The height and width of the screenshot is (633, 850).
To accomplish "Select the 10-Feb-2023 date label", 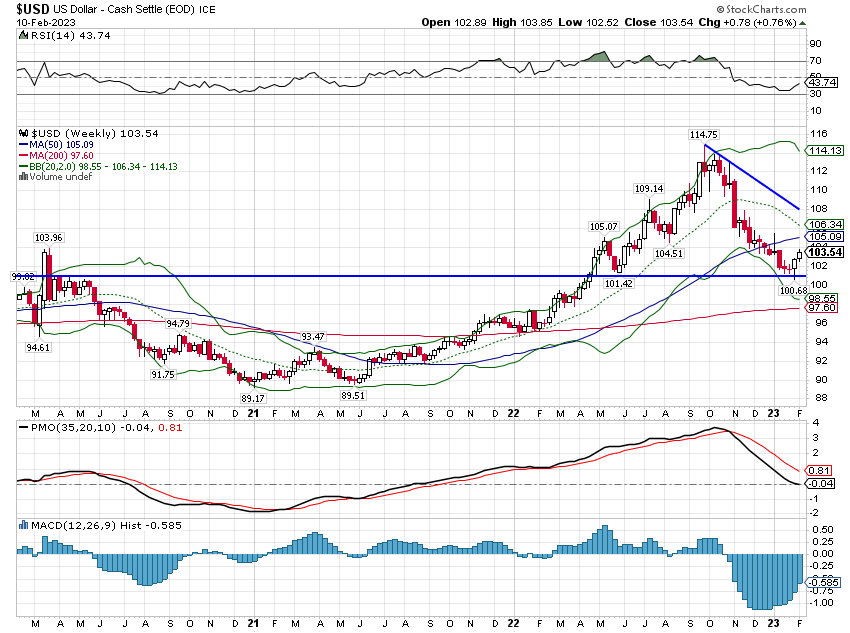I will pos(45,22).
